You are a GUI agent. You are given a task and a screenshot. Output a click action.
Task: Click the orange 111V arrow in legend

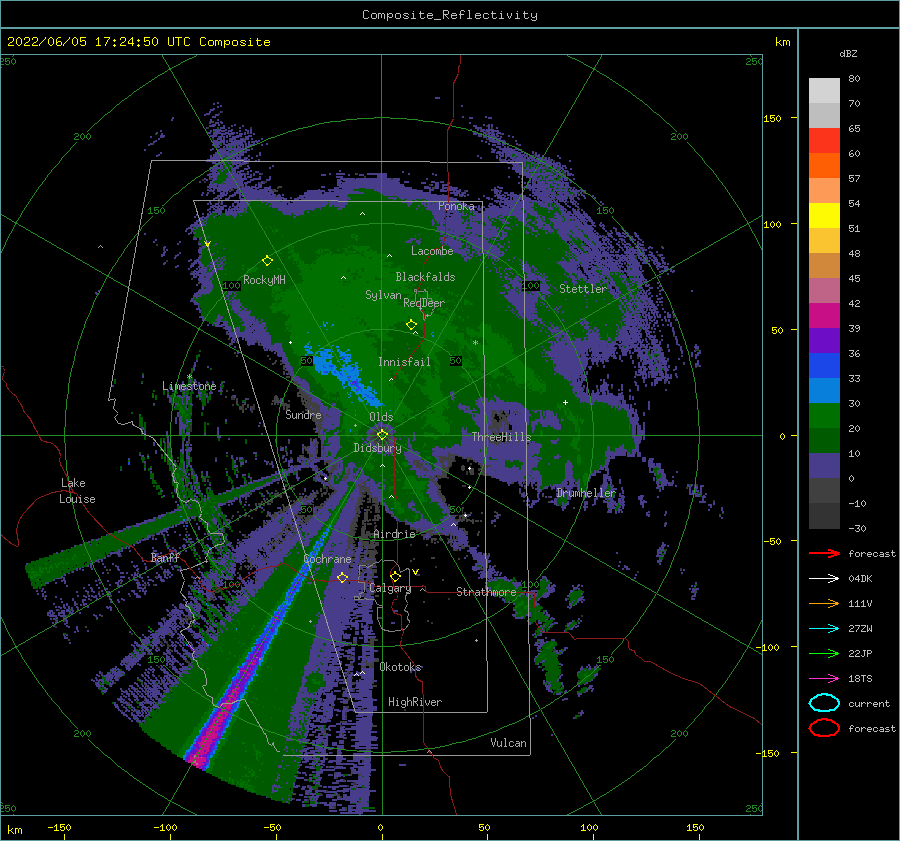(824, 603)
